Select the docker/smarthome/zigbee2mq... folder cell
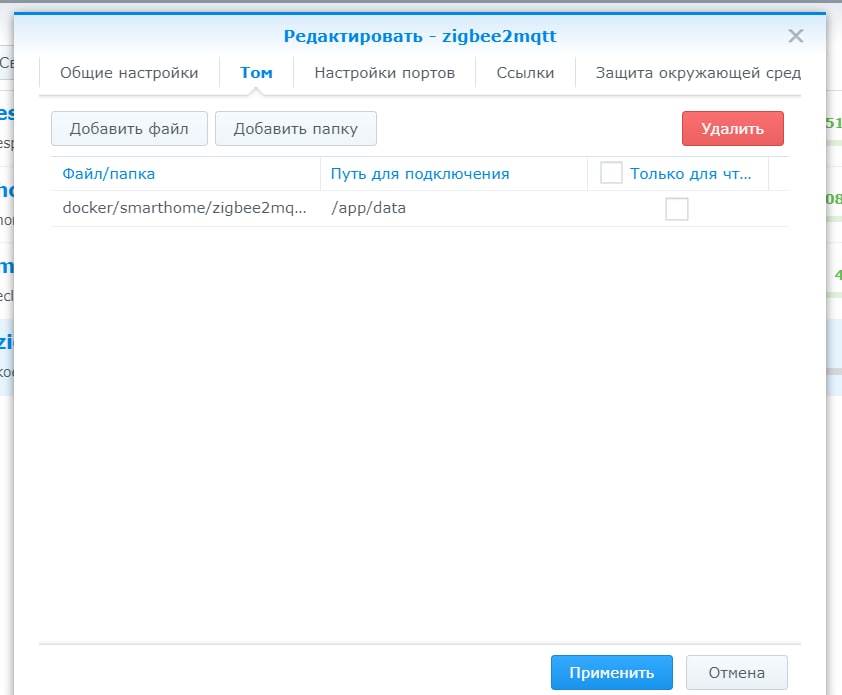 coord(185,208)
